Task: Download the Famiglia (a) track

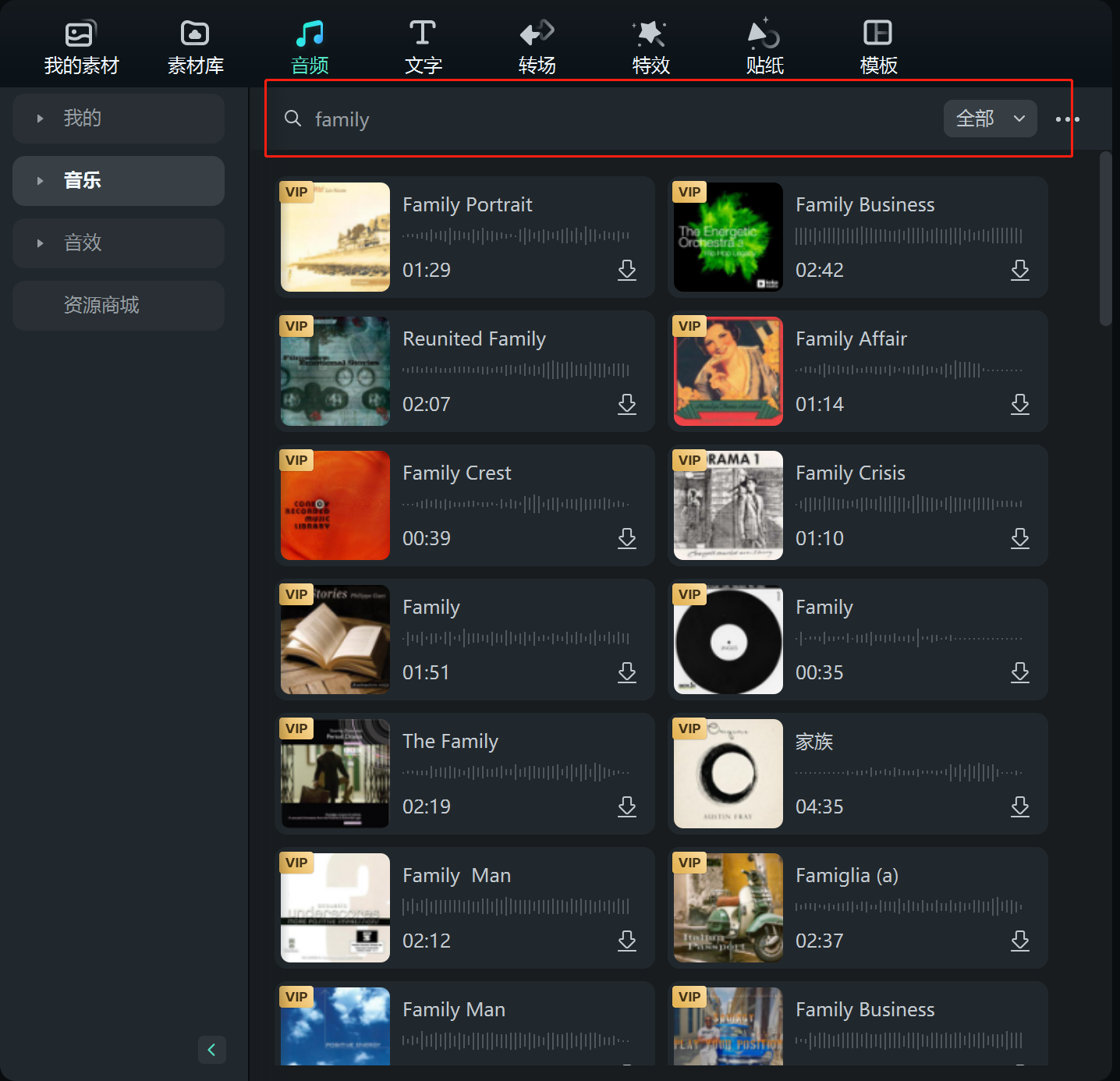Action: coord(1020,941)
